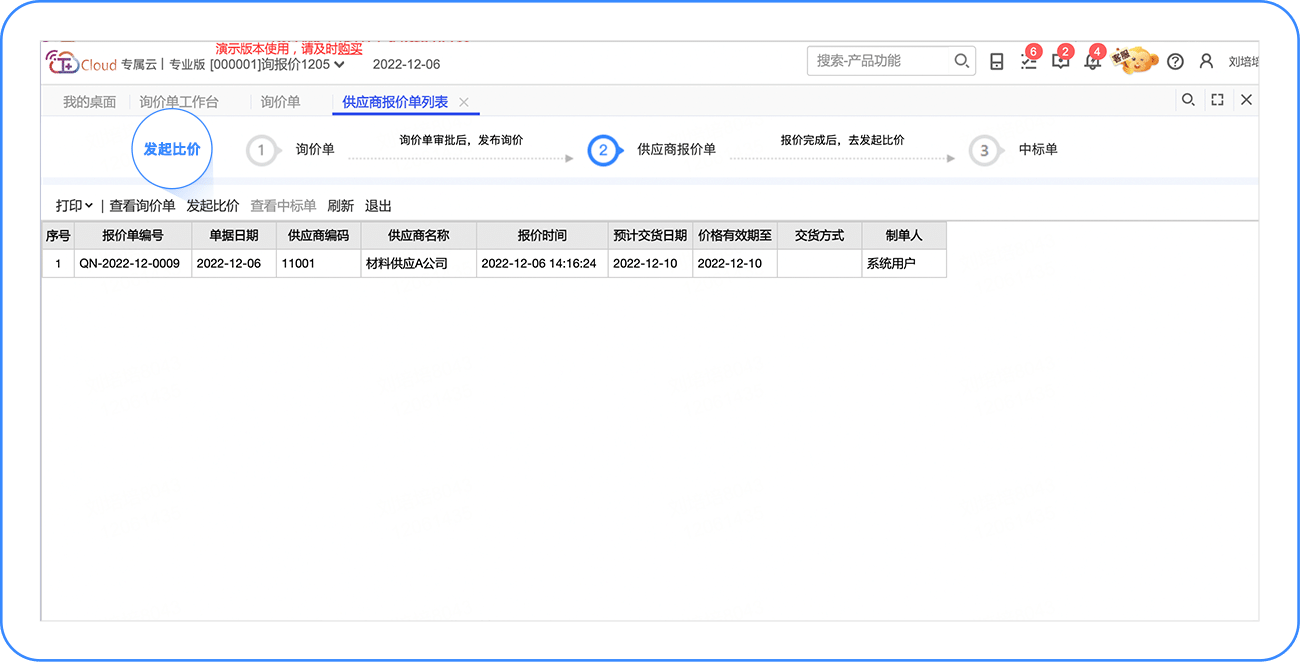Screen dimensions: 1300x662
Task: Click the user profile icon
Action: point(1206,61)
